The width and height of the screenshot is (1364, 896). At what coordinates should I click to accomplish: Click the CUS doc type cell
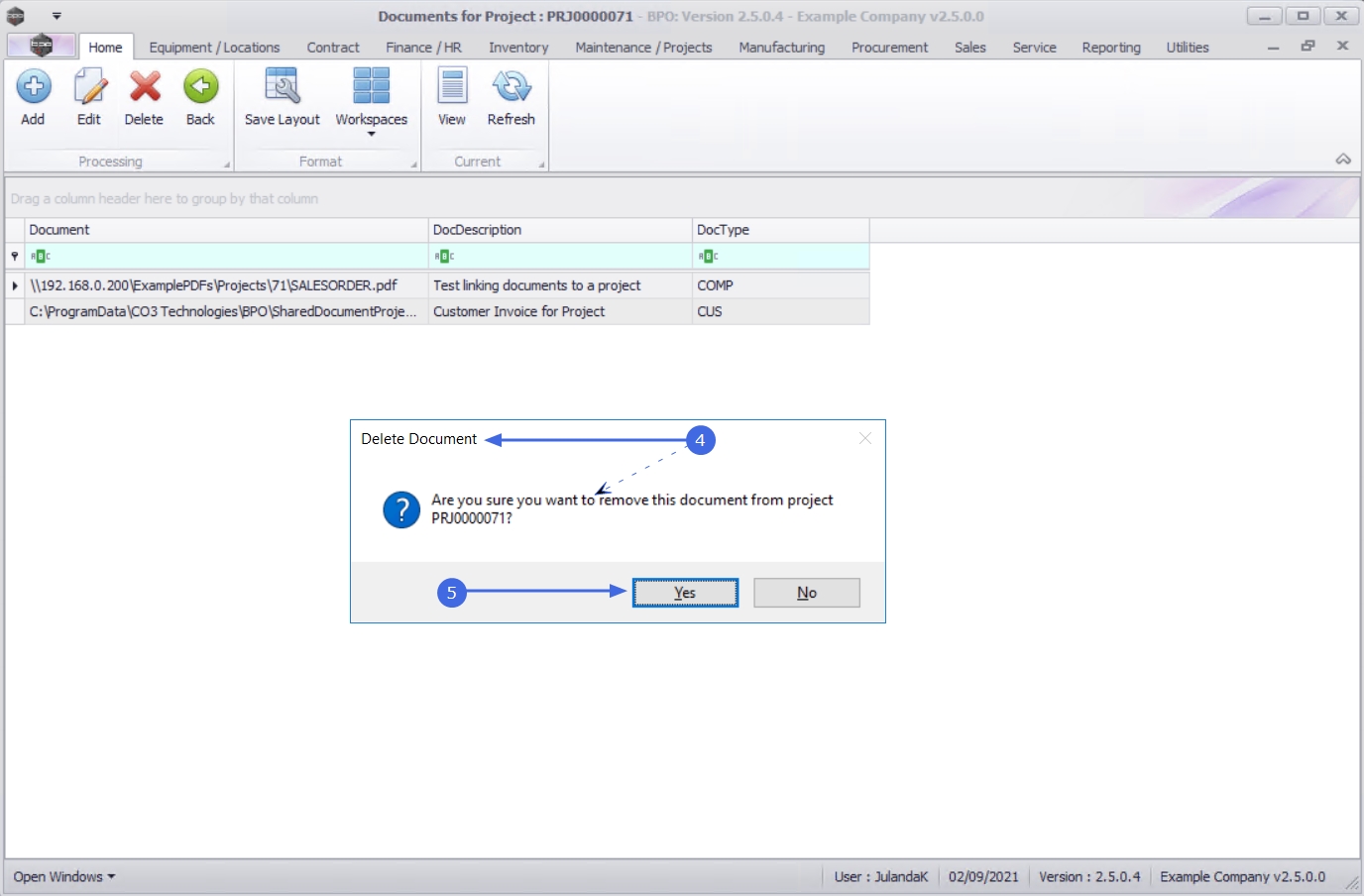tap(781, 311)
